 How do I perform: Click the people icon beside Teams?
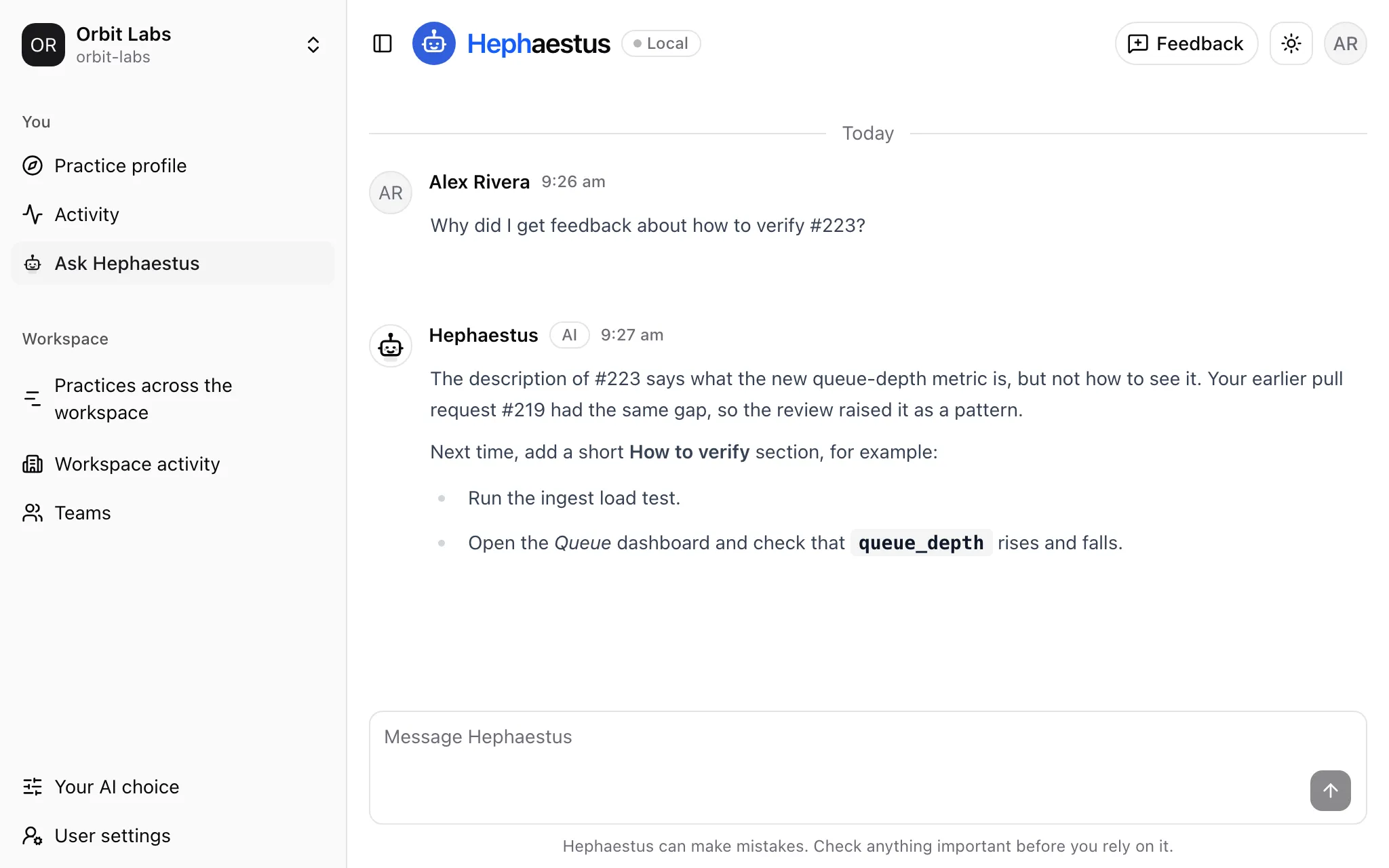33,513
